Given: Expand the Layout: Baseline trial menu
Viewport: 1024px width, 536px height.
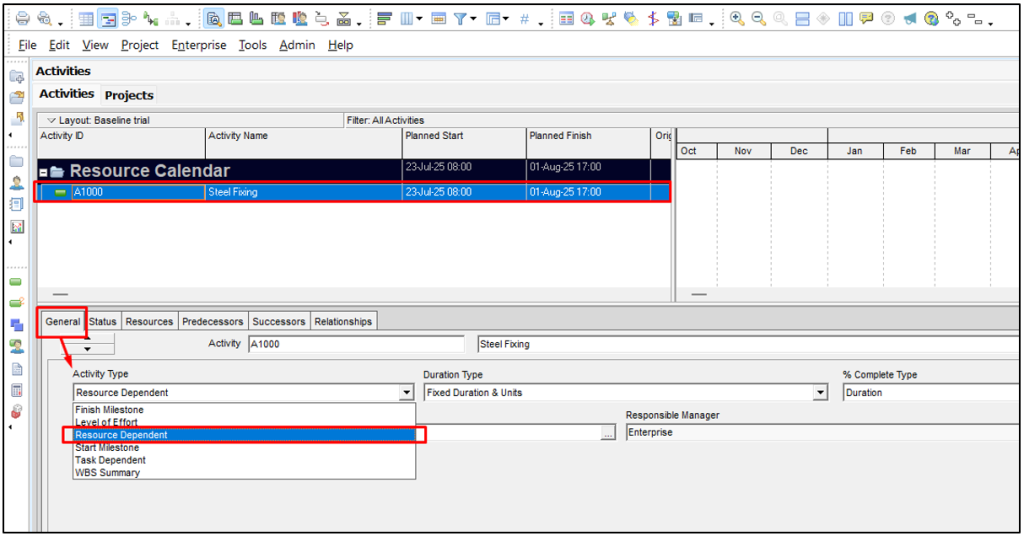Looking at the screenshot, I should (50, 120).
